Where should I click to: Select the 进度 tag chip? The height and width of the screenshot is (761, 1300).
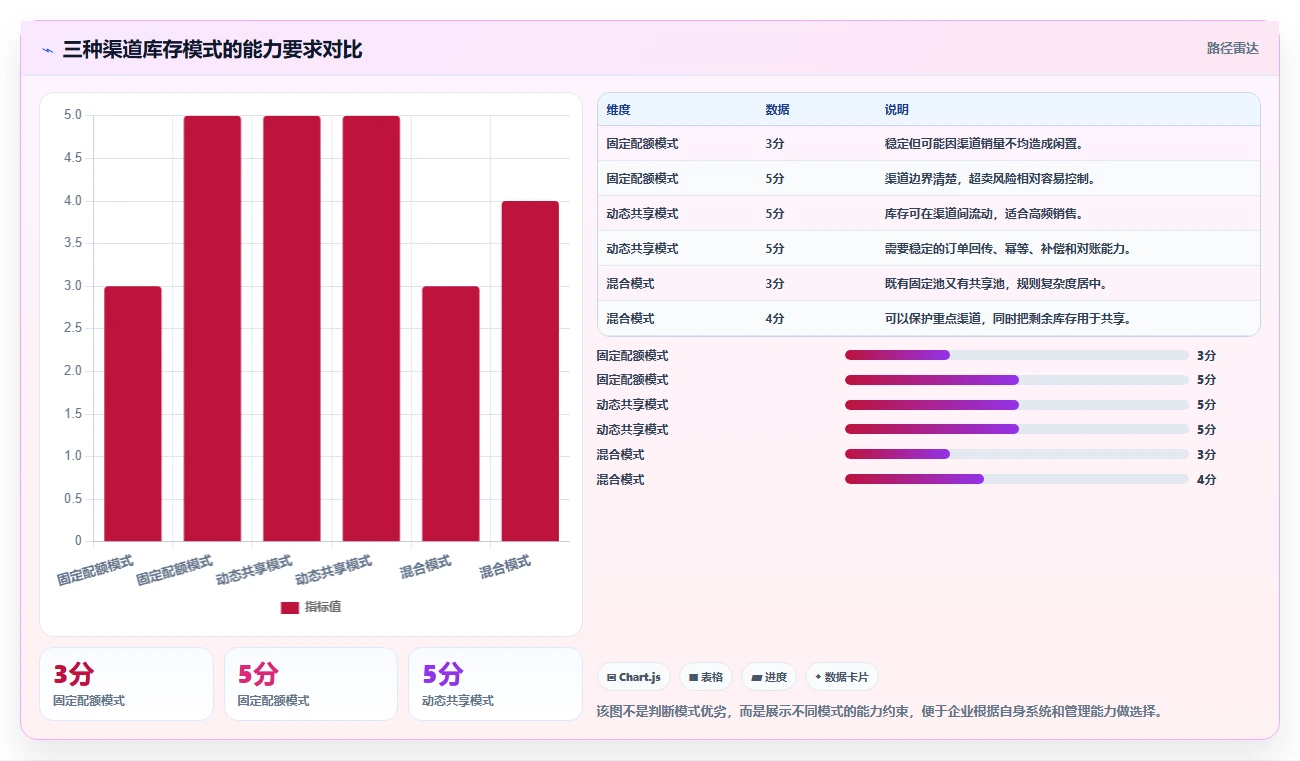point(769,677)
